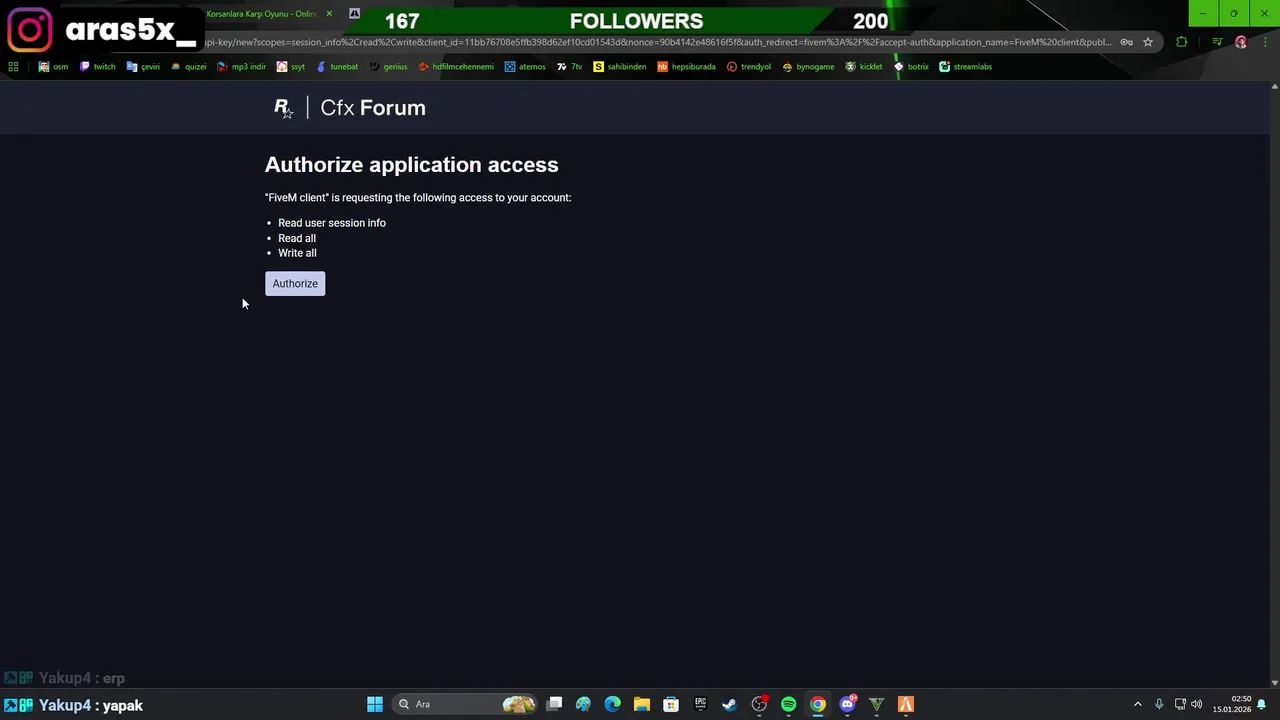This screenshot has width=1280, height=720.
Task: Open the kicklet bookmark
Action: [864, 67]
